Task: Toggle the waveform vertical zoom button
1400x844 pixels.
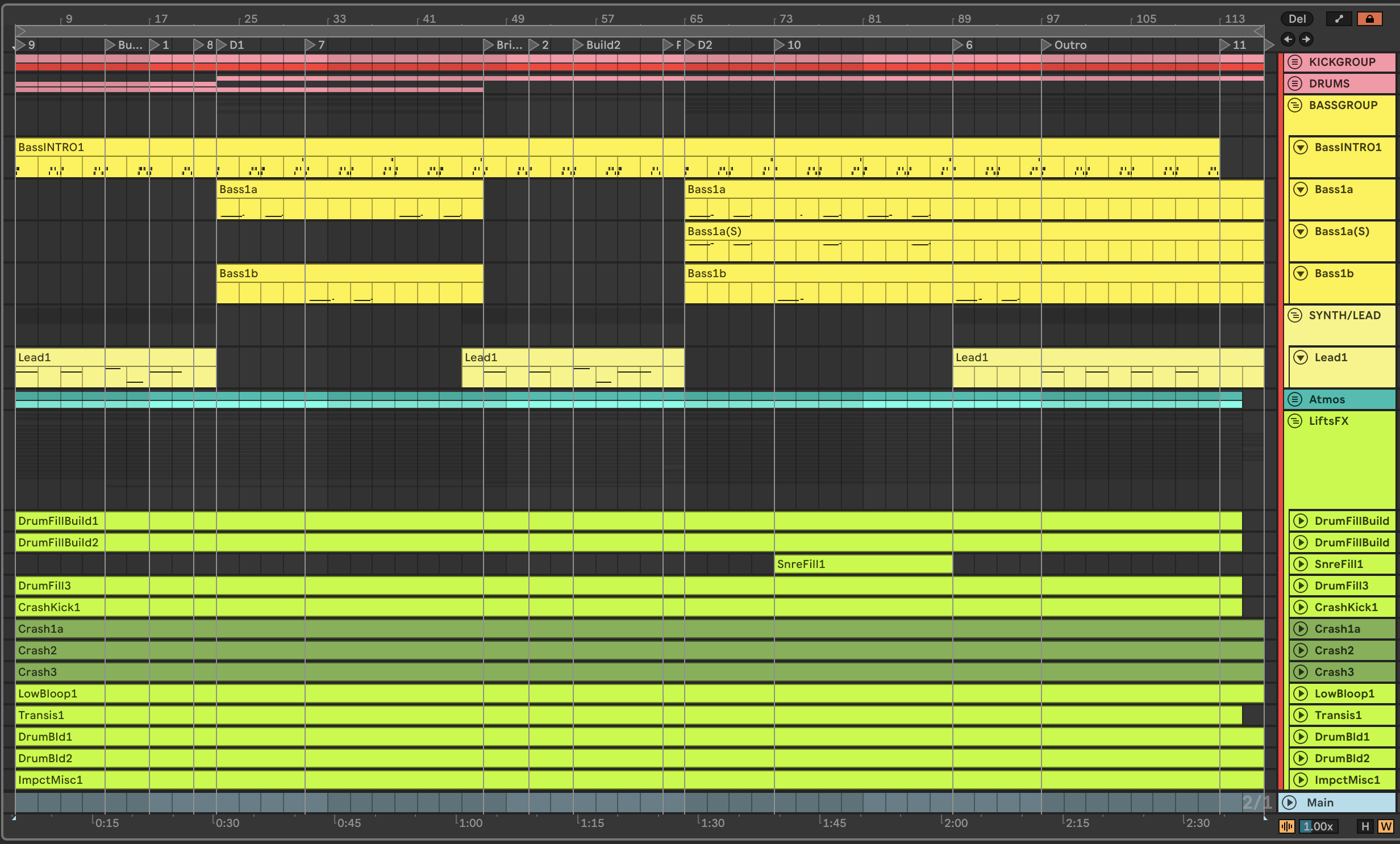Action: coord(1286,826)
